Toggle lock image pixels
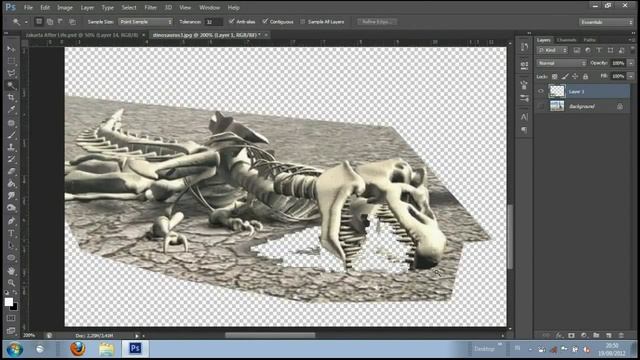This screenshot has height=360, width=640. [564, 76]
